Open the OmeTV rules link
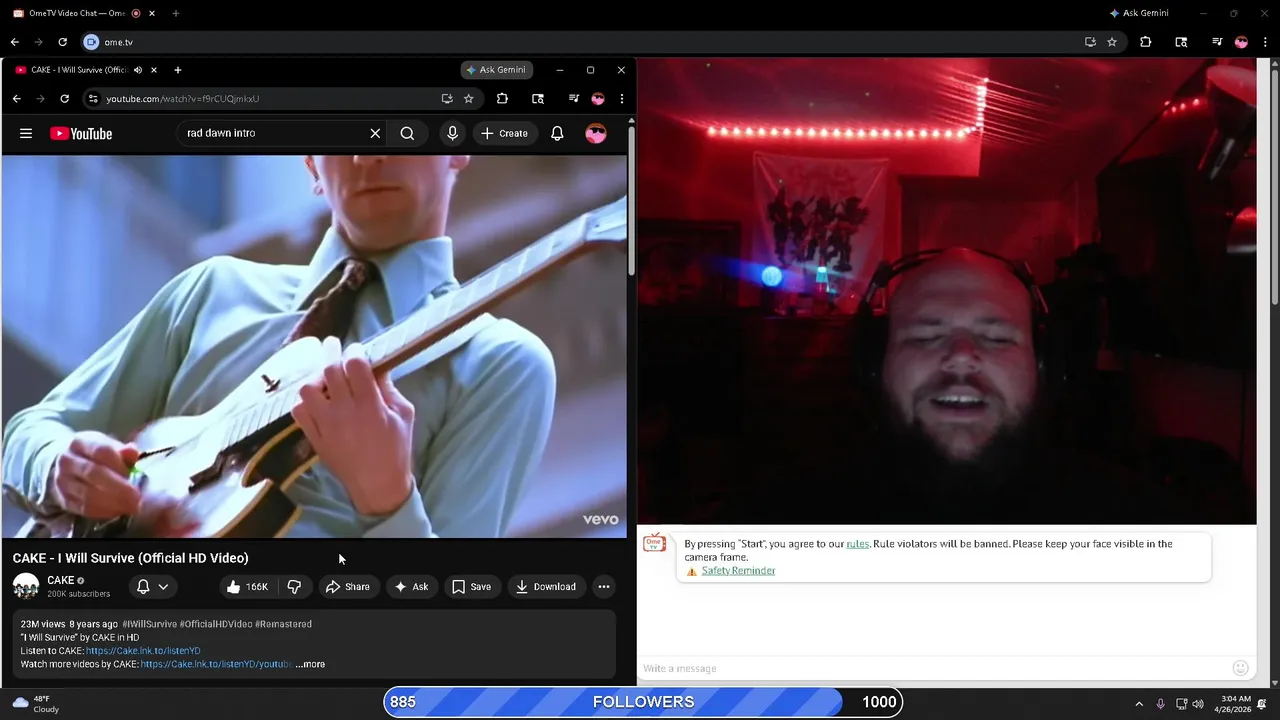The width and height of the screenshot is (1280, 720). (x=857, y=544)
